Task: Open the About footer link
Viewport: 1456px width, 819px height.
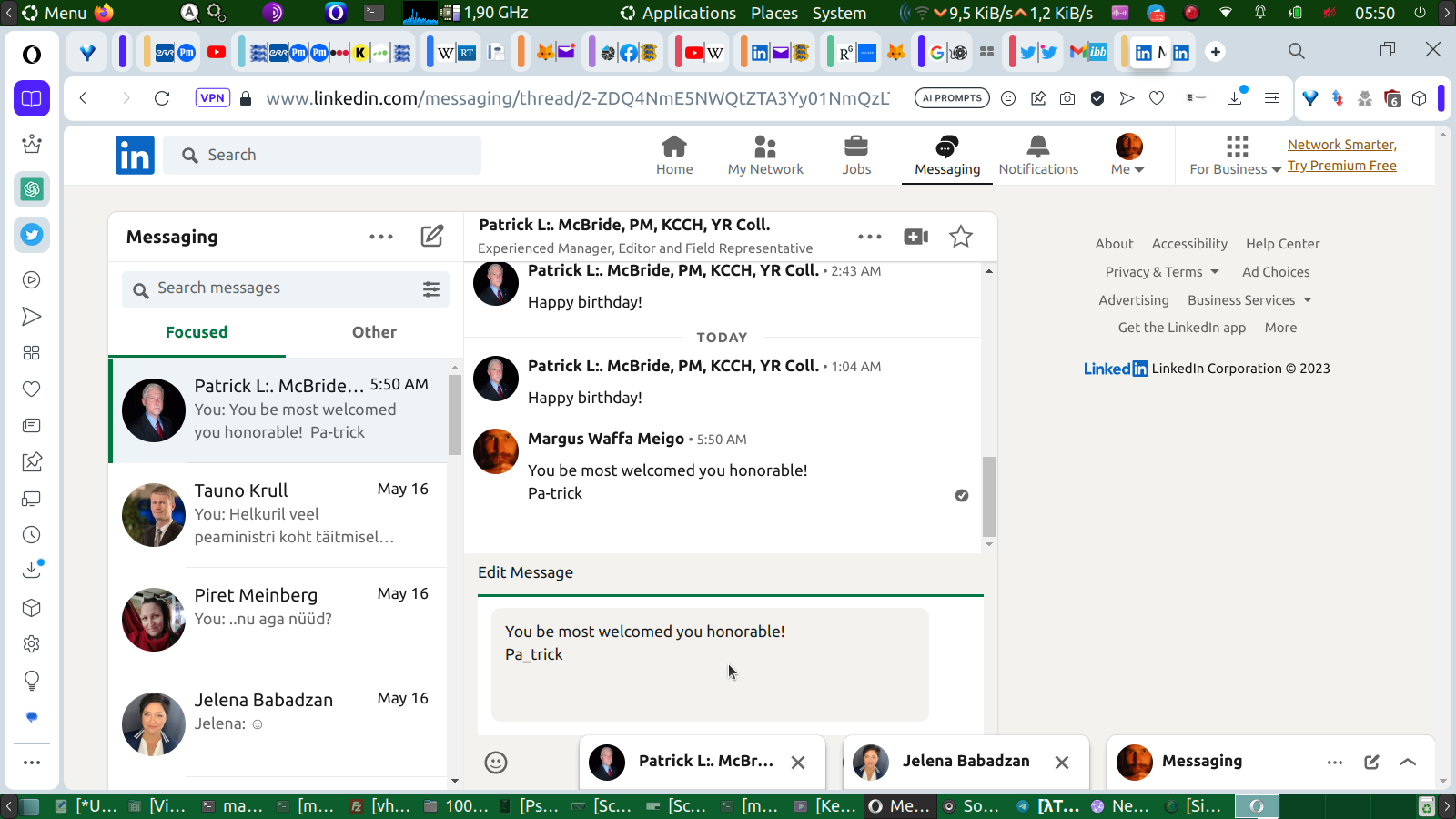Action: click(1114, 244)
